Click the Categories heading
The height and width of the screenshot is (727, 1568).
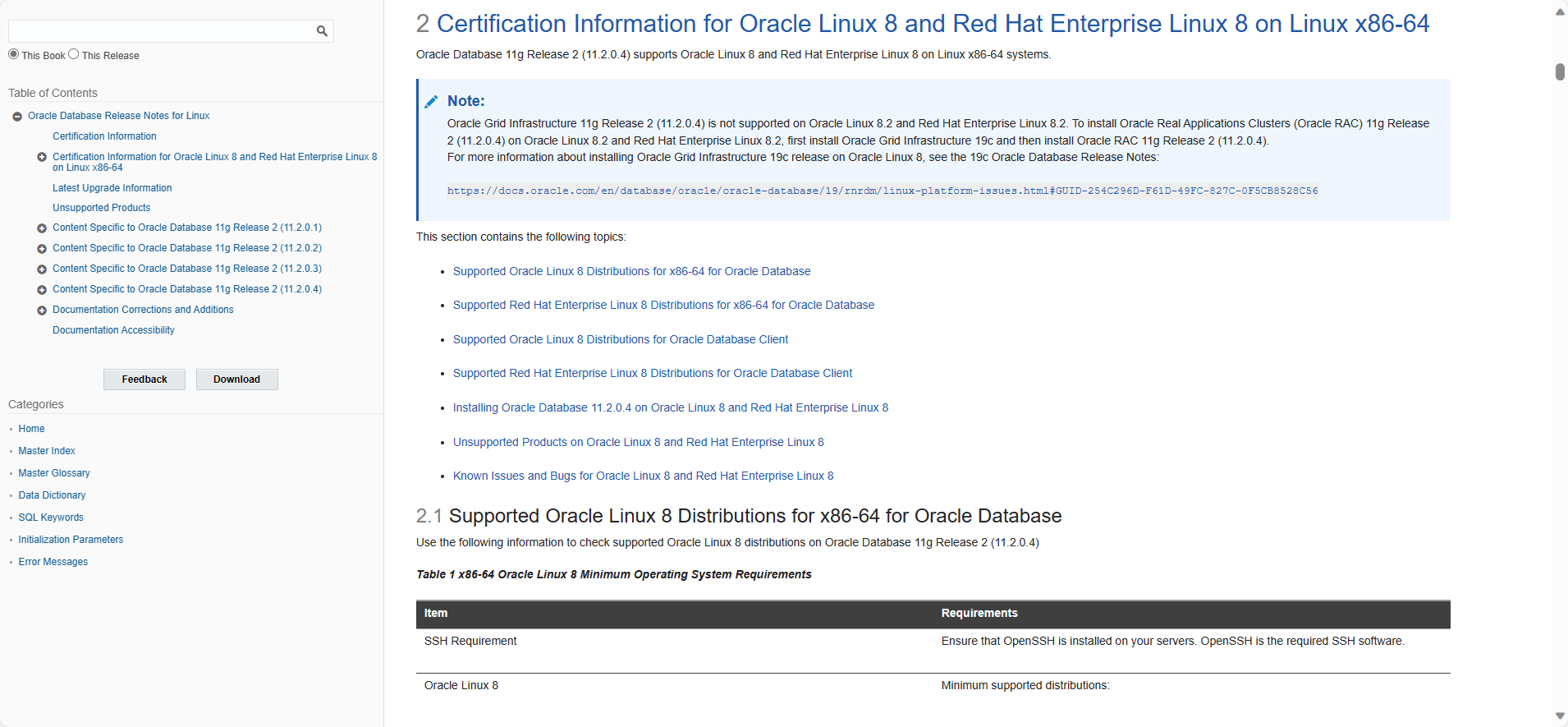(x=36, y=404)
